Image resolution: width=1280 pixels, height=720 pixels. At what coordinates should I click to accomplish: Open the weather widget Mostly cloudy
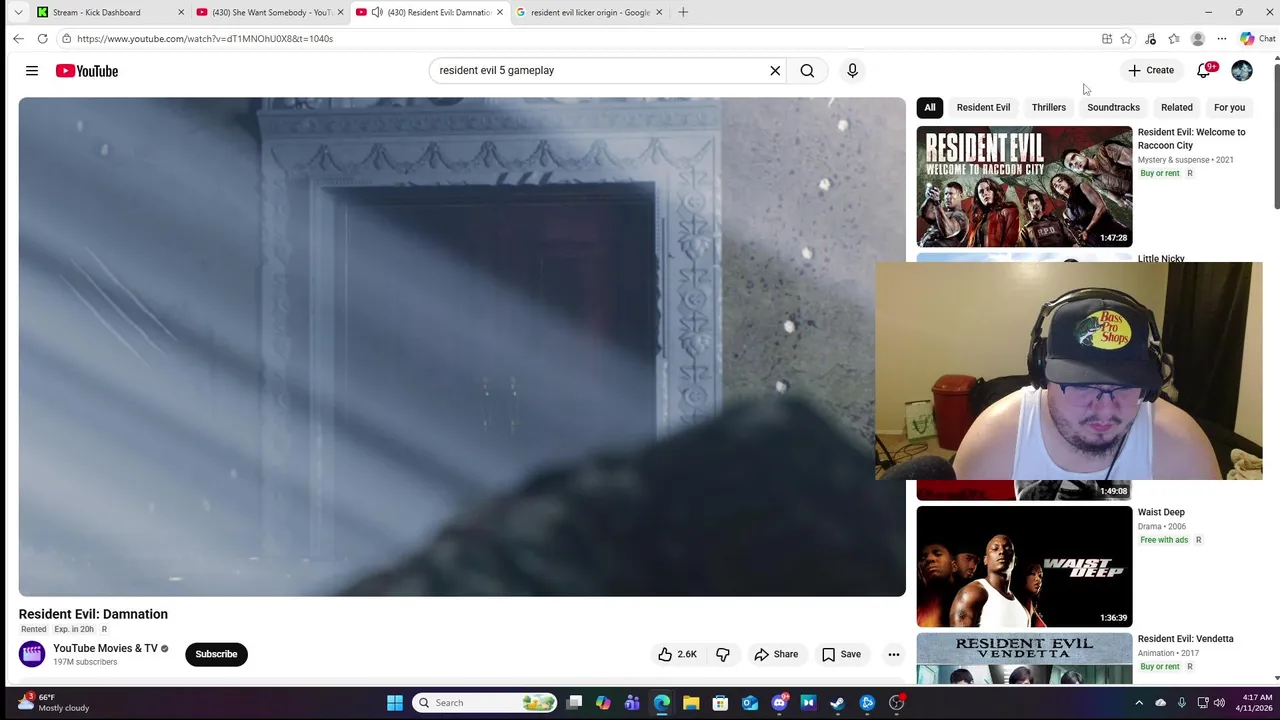[55, 703]
